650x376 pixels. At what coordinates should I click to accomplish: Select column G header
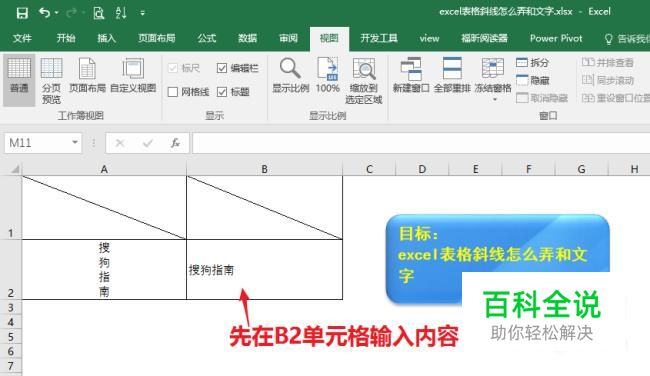(582, 169)
